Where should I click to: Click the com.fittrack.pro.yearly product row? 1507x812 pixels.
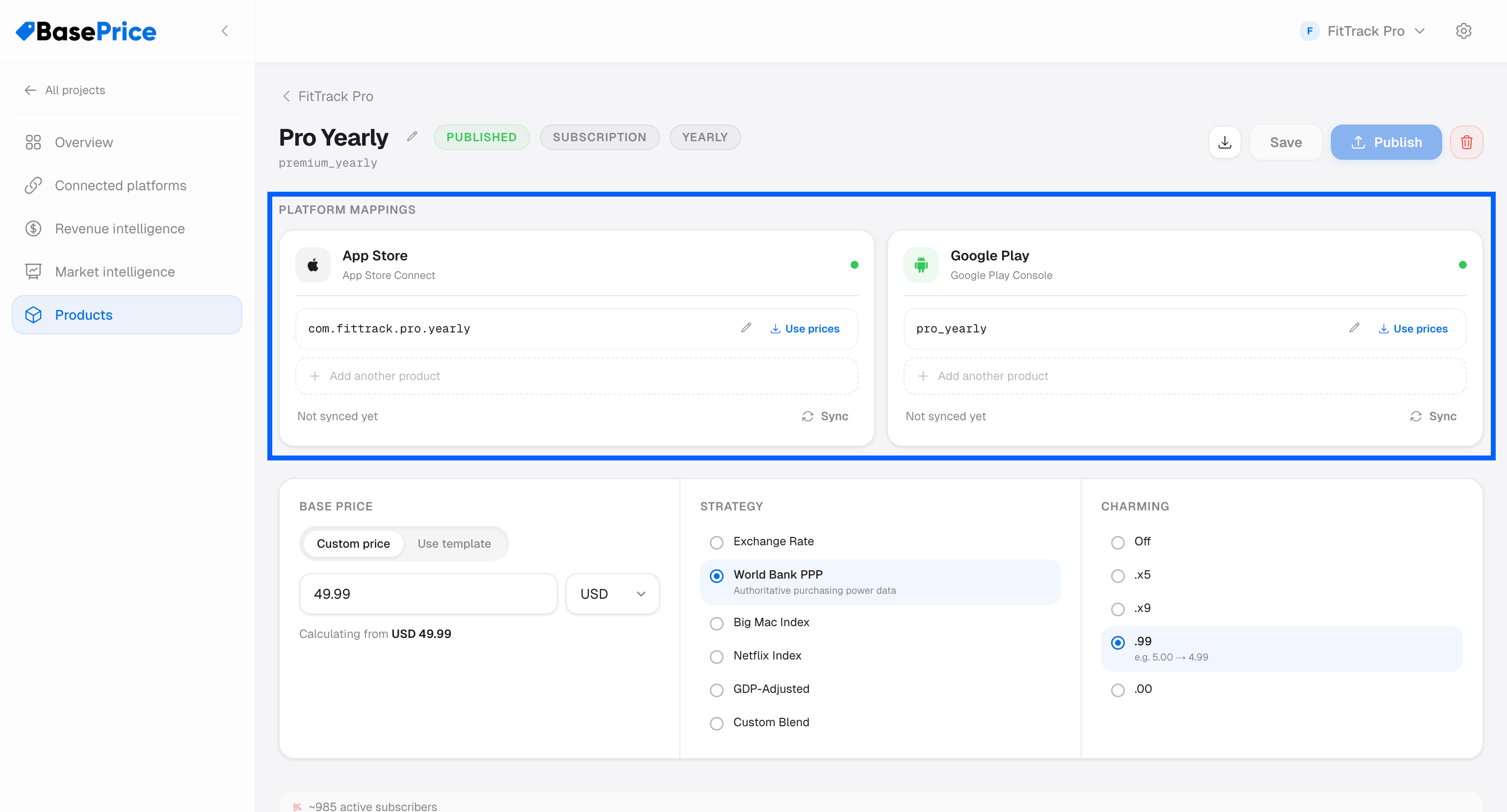pos(577,329)
